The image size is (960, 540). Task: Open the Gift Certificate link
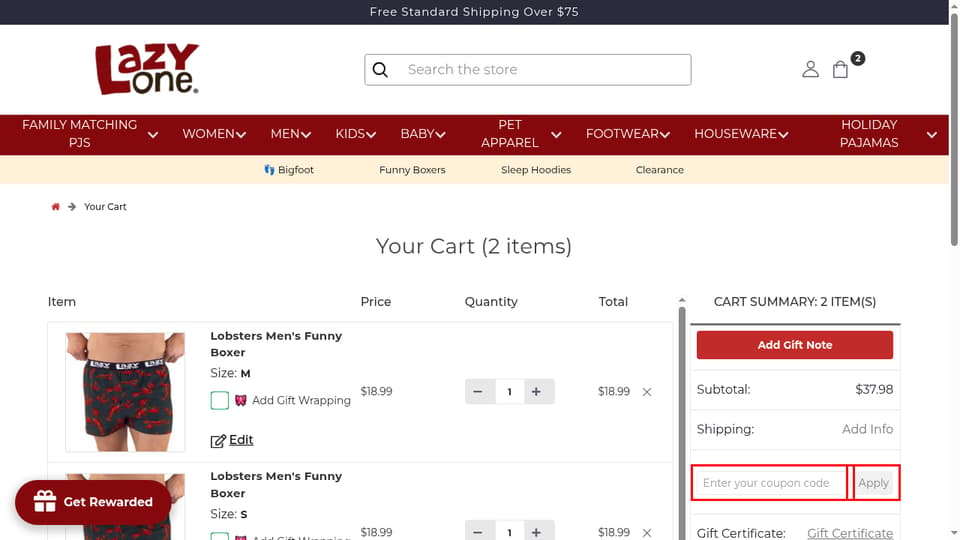(849, 533)
